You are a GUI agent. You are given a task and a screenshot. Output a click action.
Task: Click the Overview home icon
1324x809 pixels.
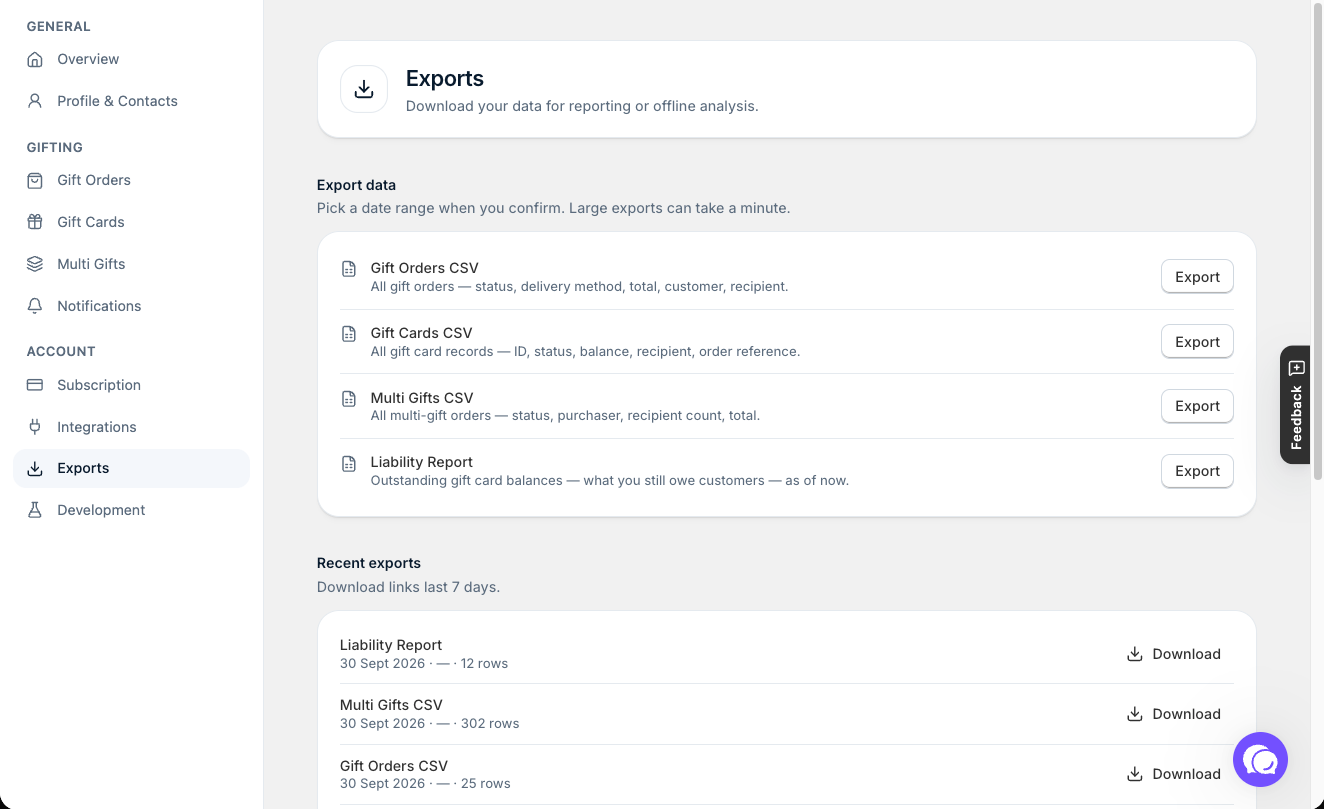35,59
